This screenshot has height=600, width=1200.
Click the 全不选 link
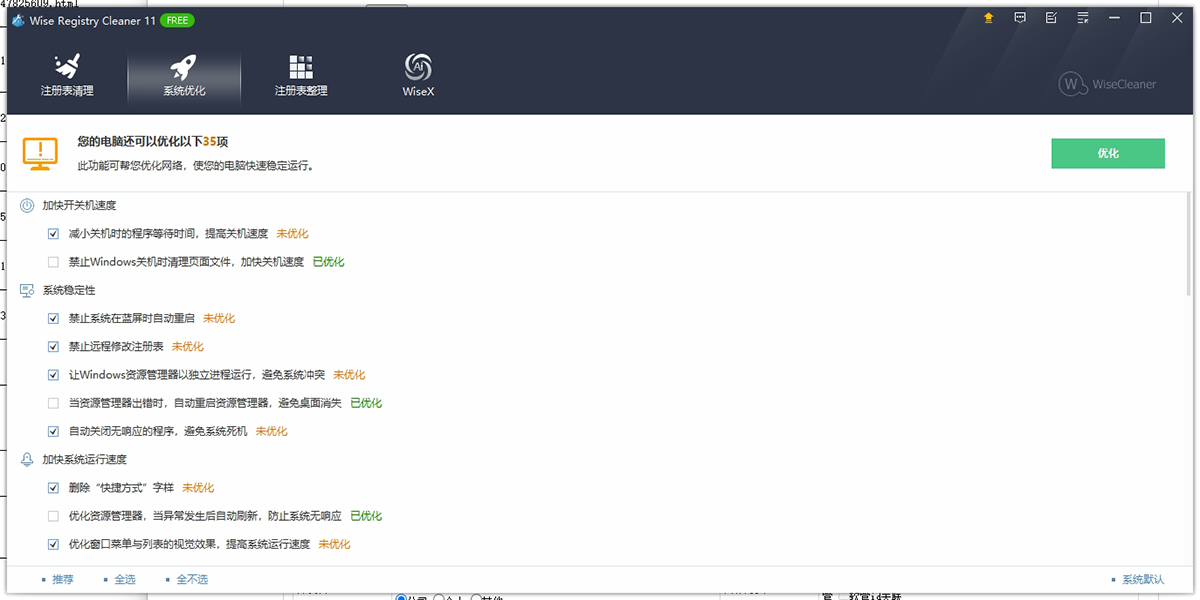point(191,580)
